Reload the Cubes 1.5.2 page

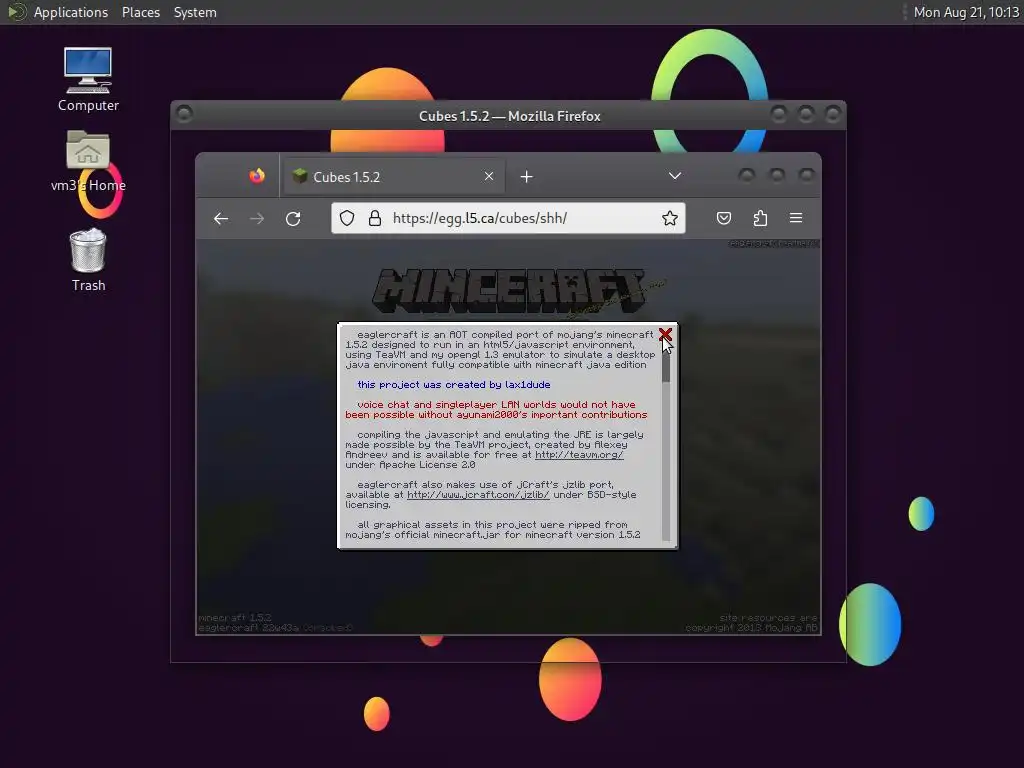(x=293, y=218)
